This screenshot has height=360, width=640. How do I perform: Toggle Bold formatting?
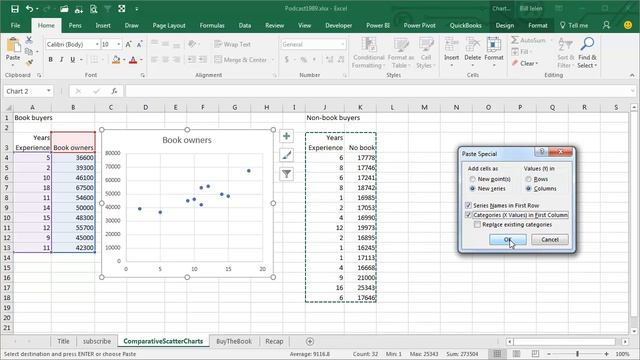click(x=51, y=60)
